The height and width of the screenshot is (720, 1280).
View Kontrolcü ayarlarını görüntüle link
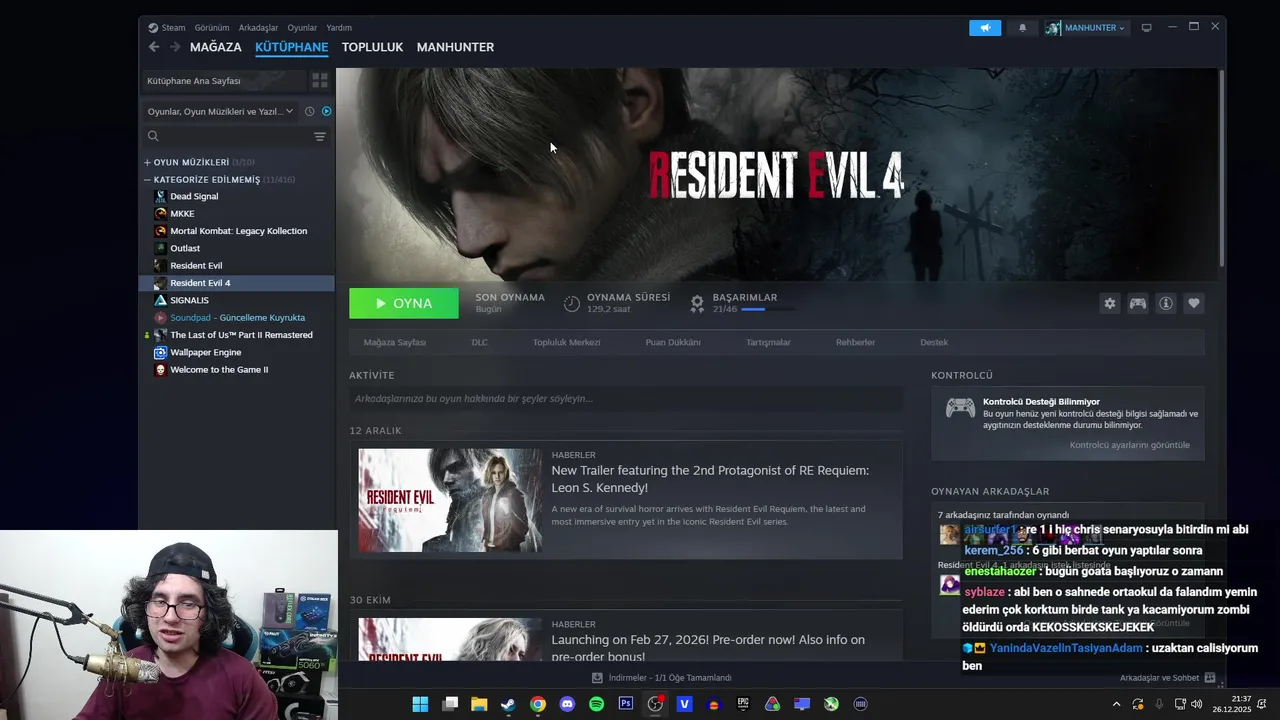[x=1130, y=445]
